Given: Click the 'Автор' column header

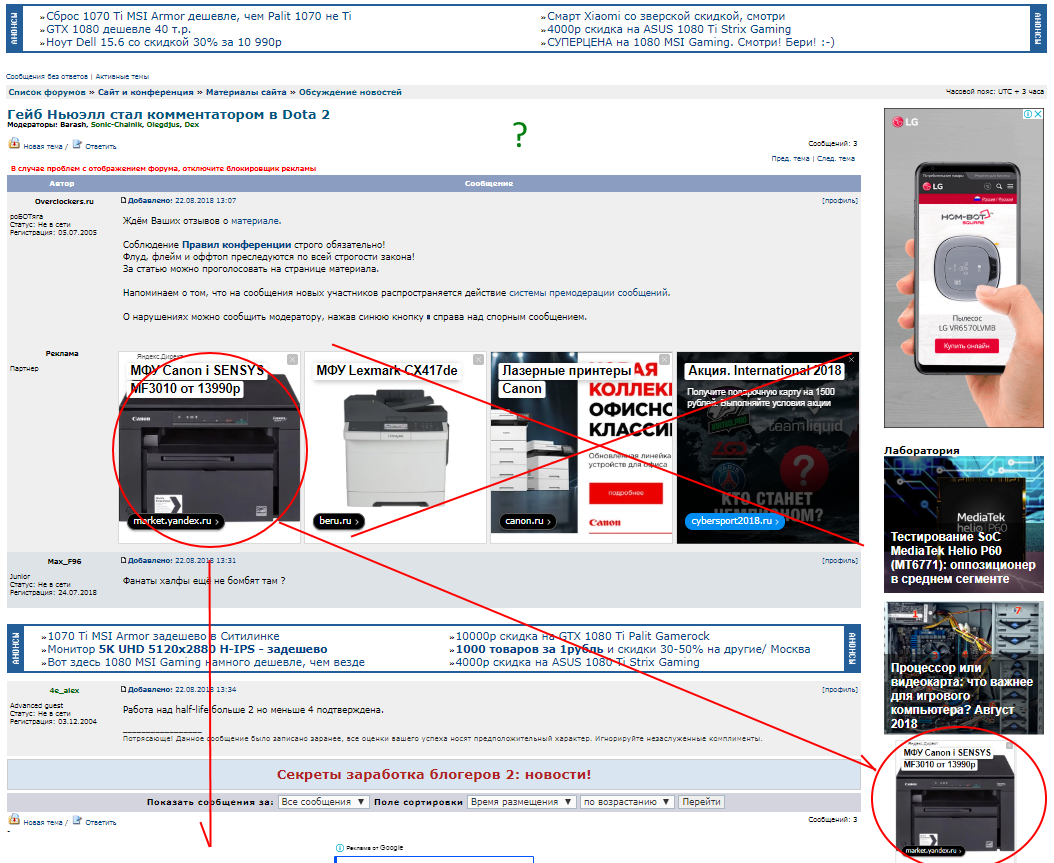Looking at the screenshot, I should click(x=62, y=183).
